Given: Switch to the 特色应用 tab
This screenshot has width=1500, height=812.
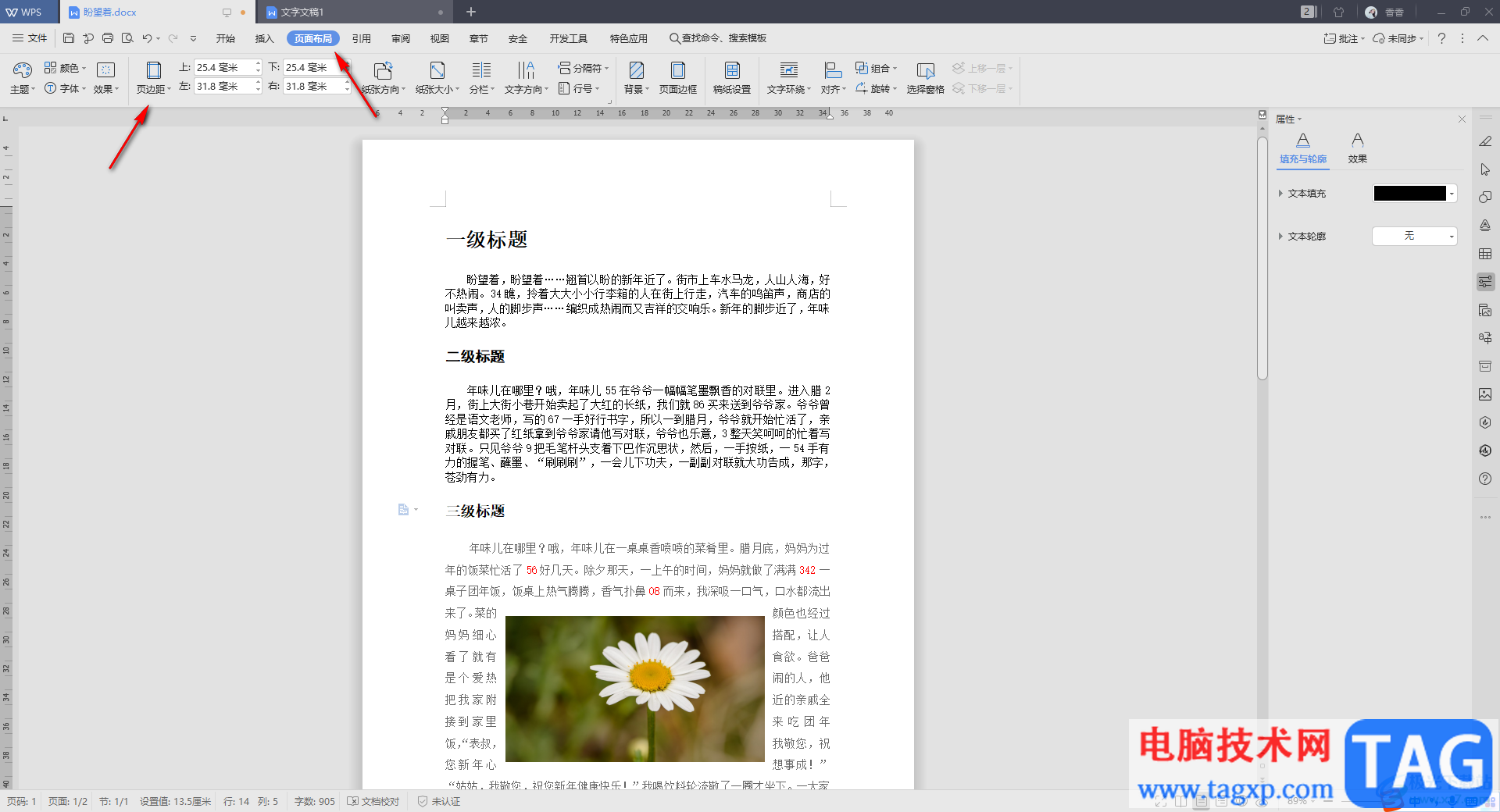Looking at the screenshot, I should point(629,38).
